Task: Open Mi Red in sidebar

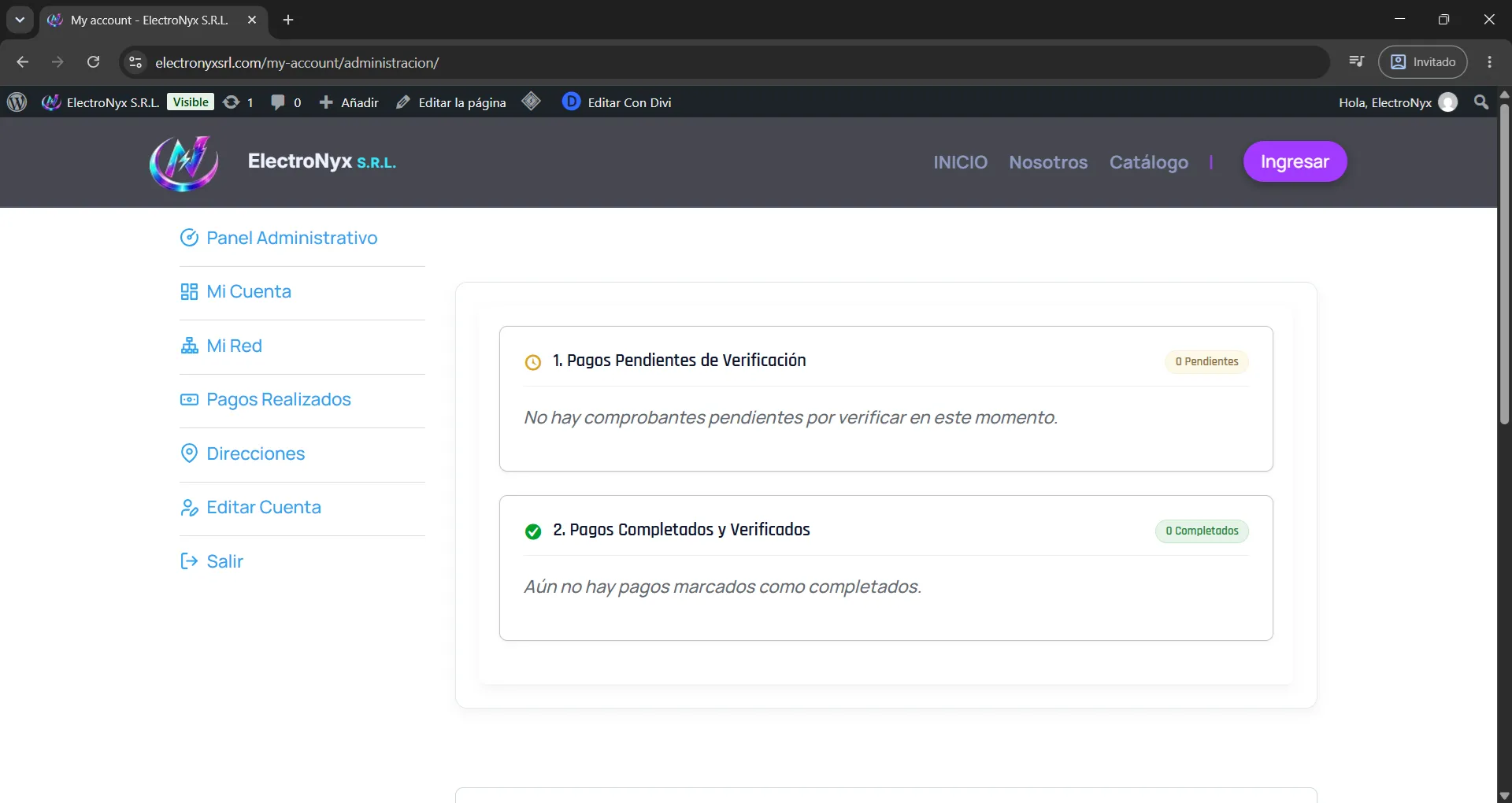Action: 221,346
